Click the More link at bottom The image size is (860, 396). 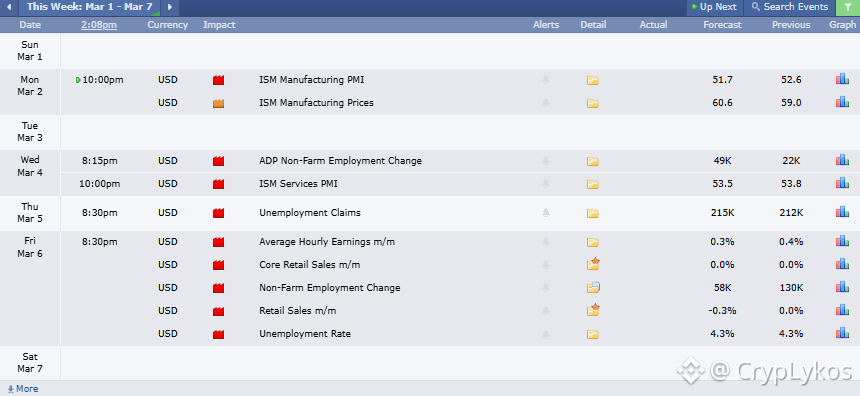click(22, 389)
